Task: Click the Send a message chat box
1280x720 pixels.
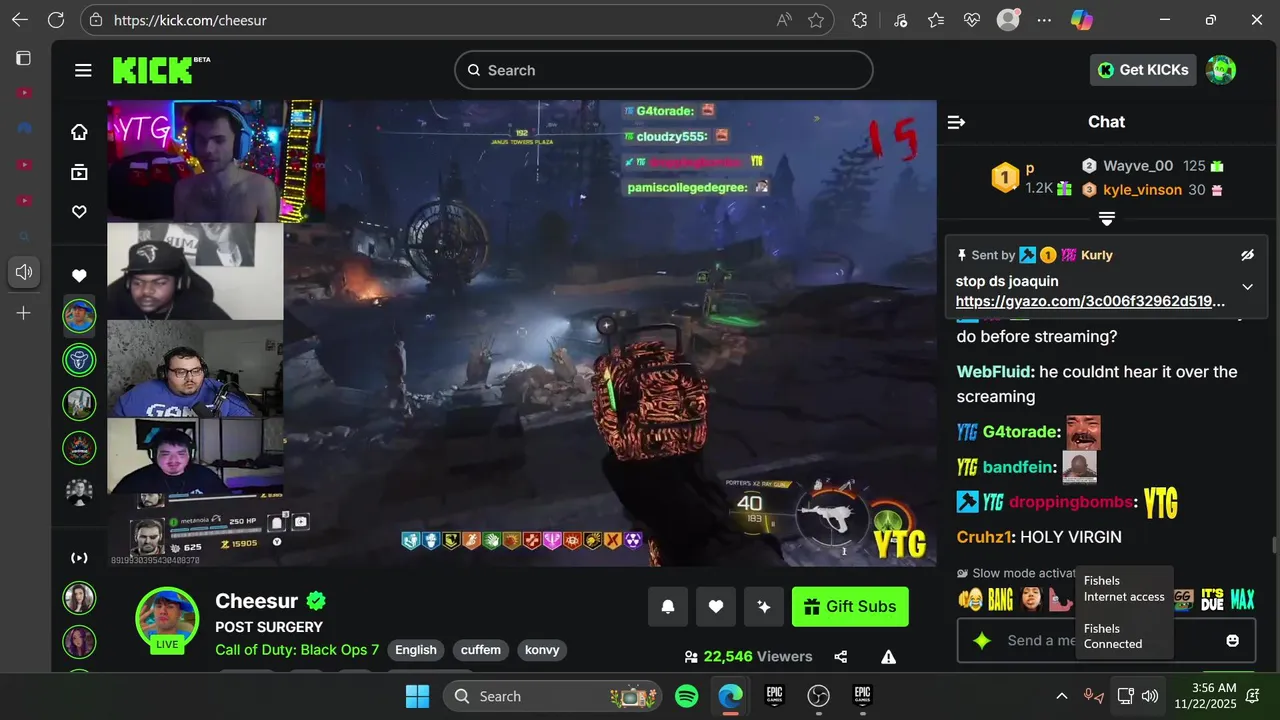Action: (x=1106, y=640)
